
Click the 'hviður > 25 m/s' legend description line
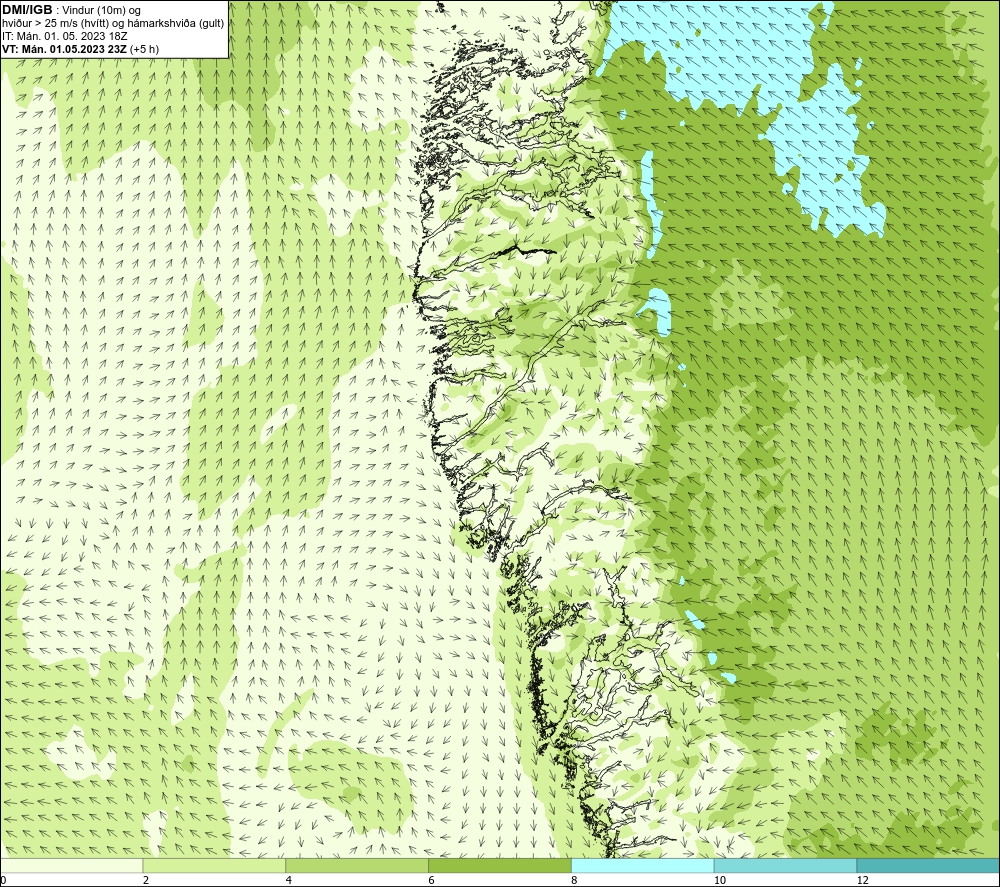(113, 24)
